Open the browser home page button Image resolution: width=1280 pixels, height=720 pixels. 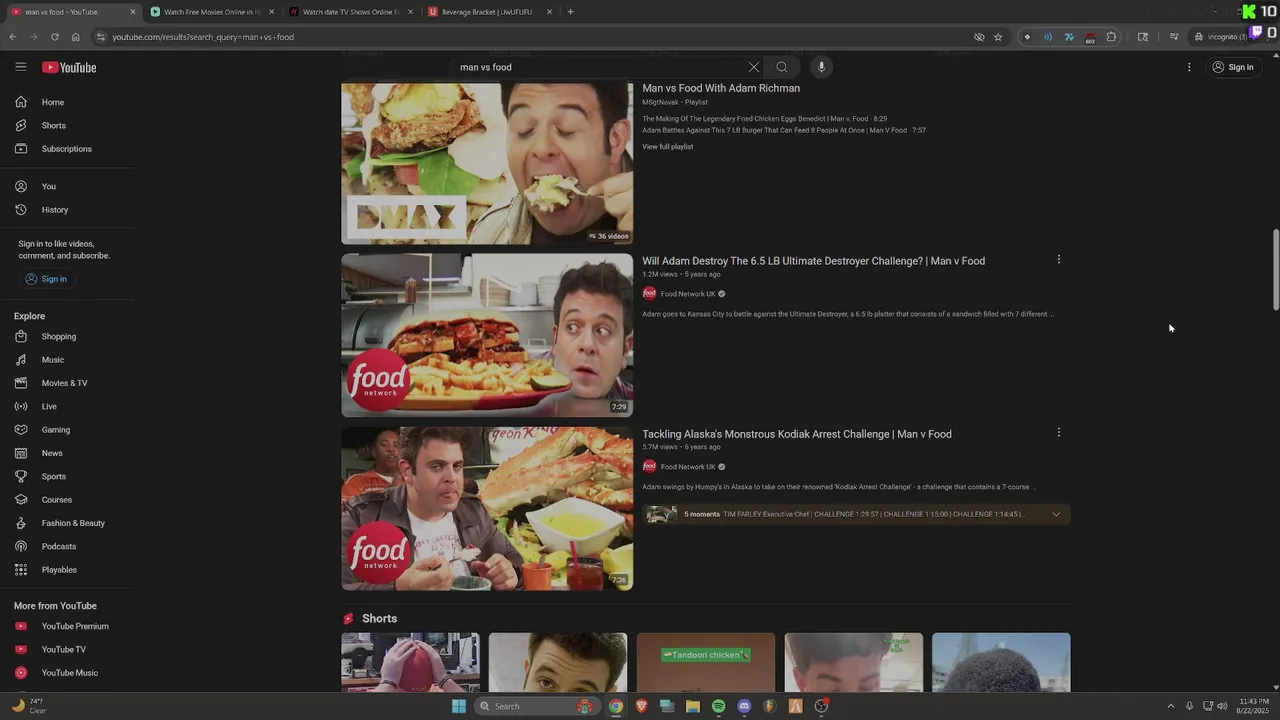point(75,37)
